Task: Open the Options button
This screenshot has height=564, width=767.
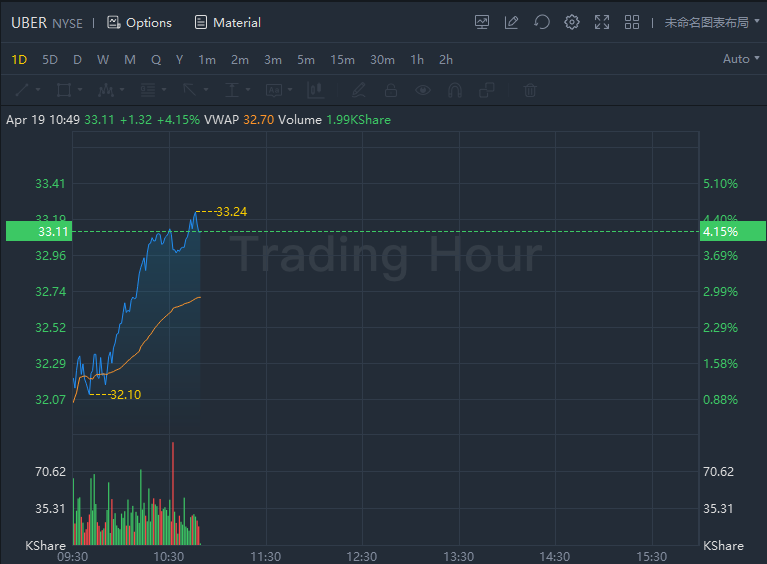Action: tap(139, 22)
